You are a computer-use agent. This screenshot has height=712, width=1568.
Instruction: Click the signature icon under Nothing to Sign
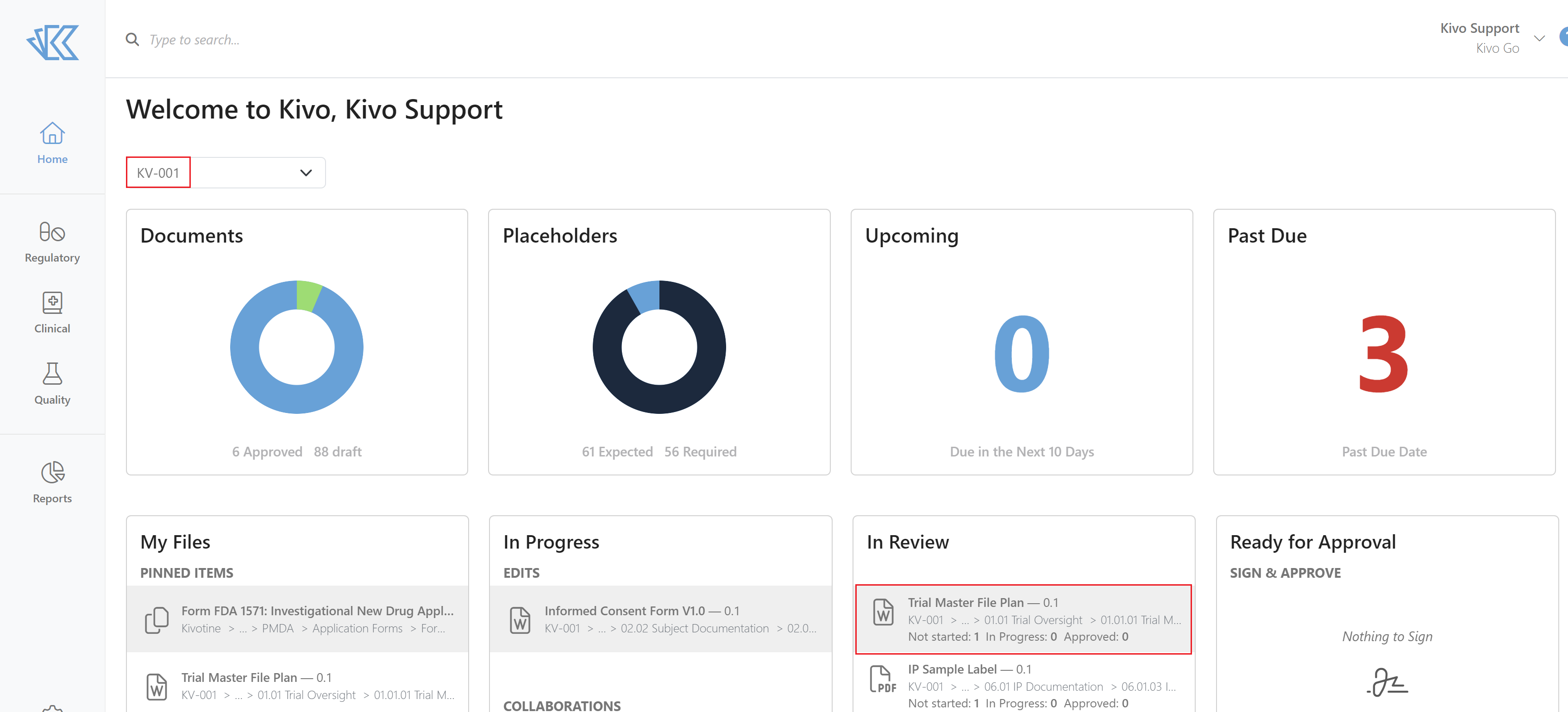(1387, 682)
